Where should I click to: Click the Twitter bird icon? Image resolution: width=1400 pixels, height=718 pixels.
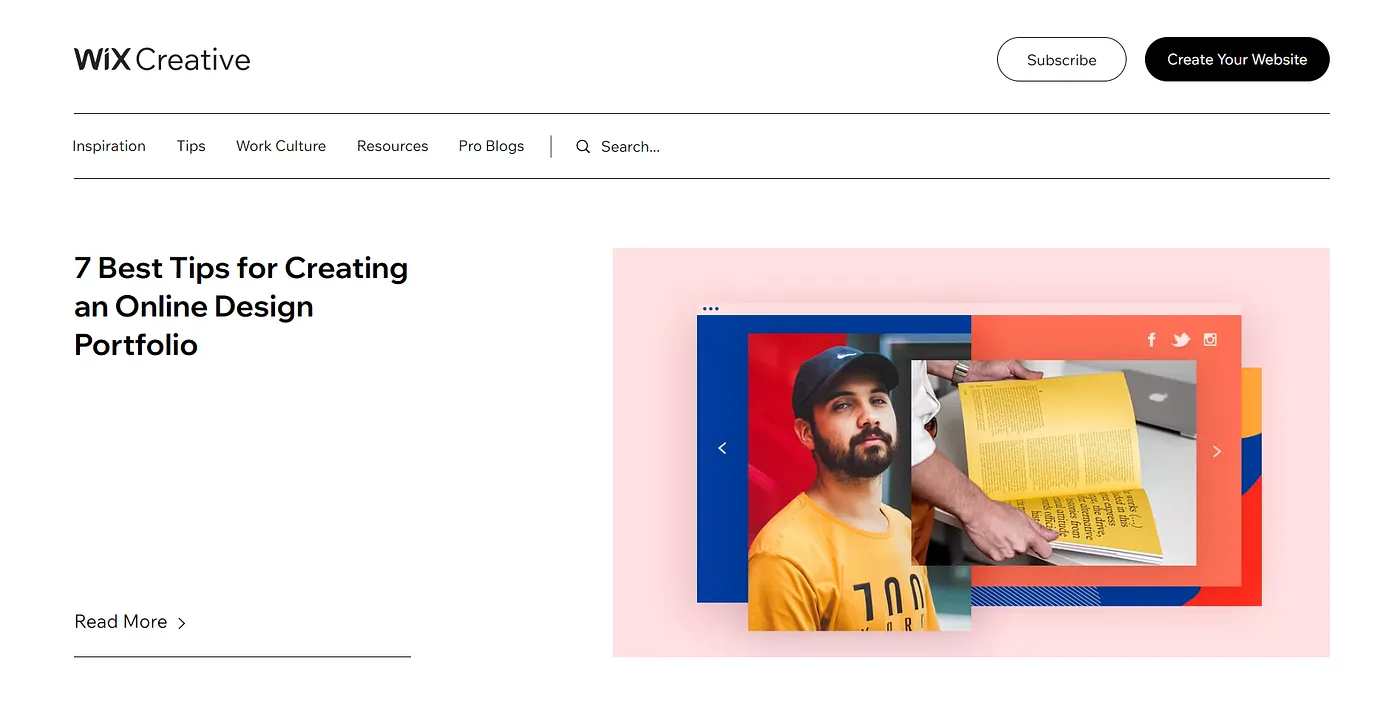point(1181,340)
